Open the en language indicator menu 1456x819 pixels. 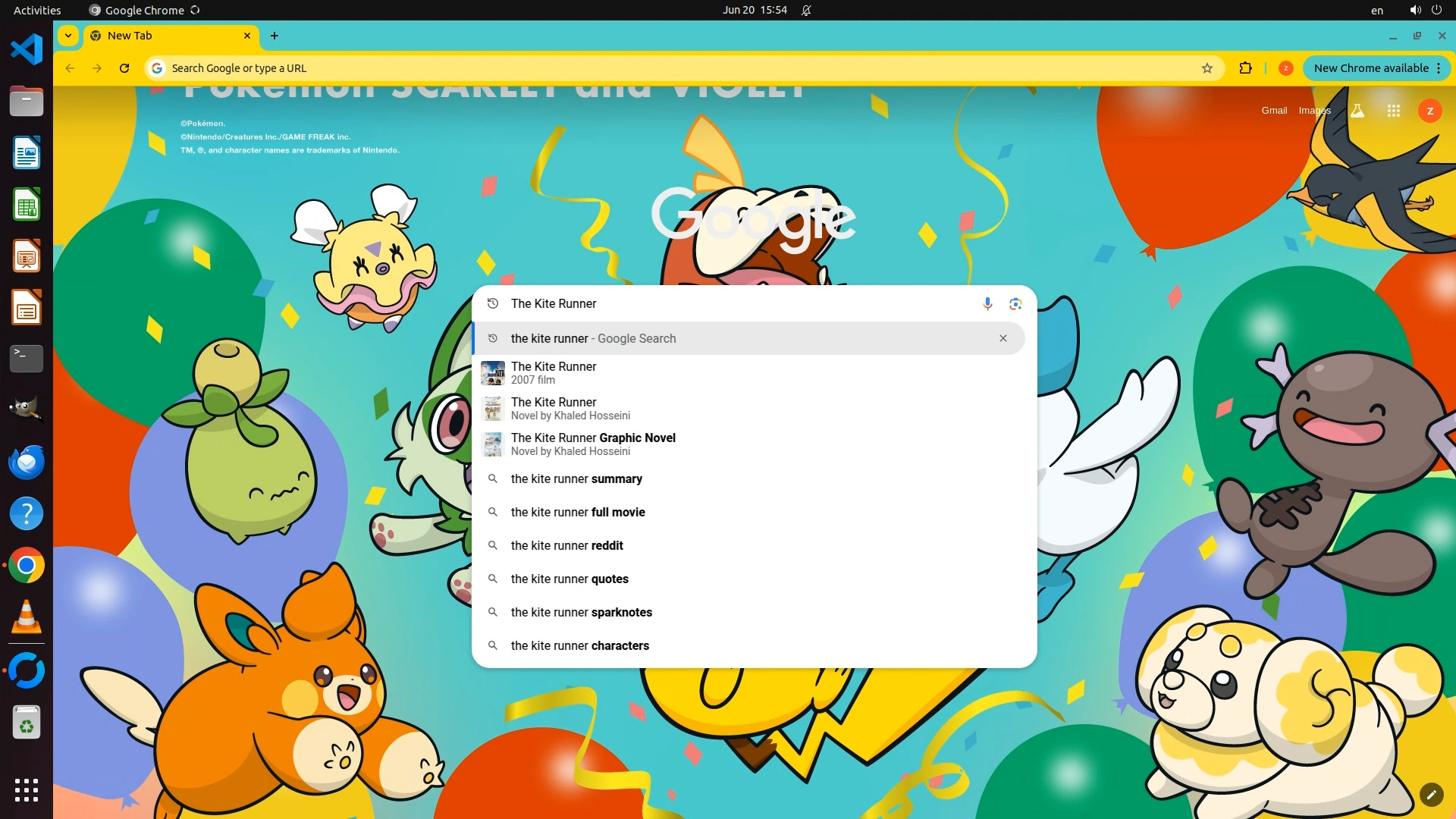[1376, 11]
